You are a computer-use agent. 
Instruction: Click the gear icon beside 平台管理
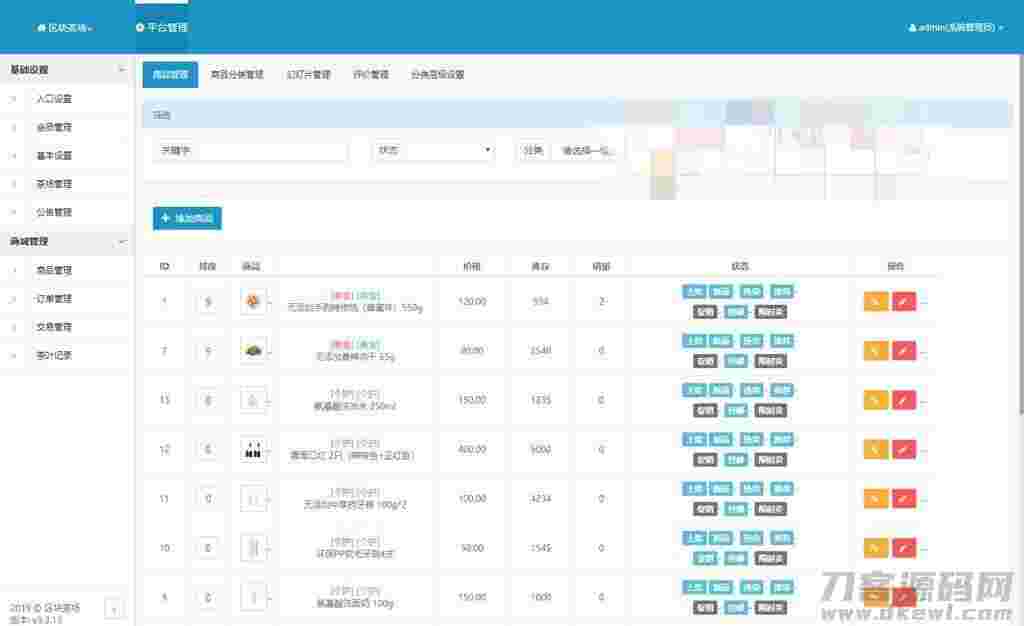point(140,28)
